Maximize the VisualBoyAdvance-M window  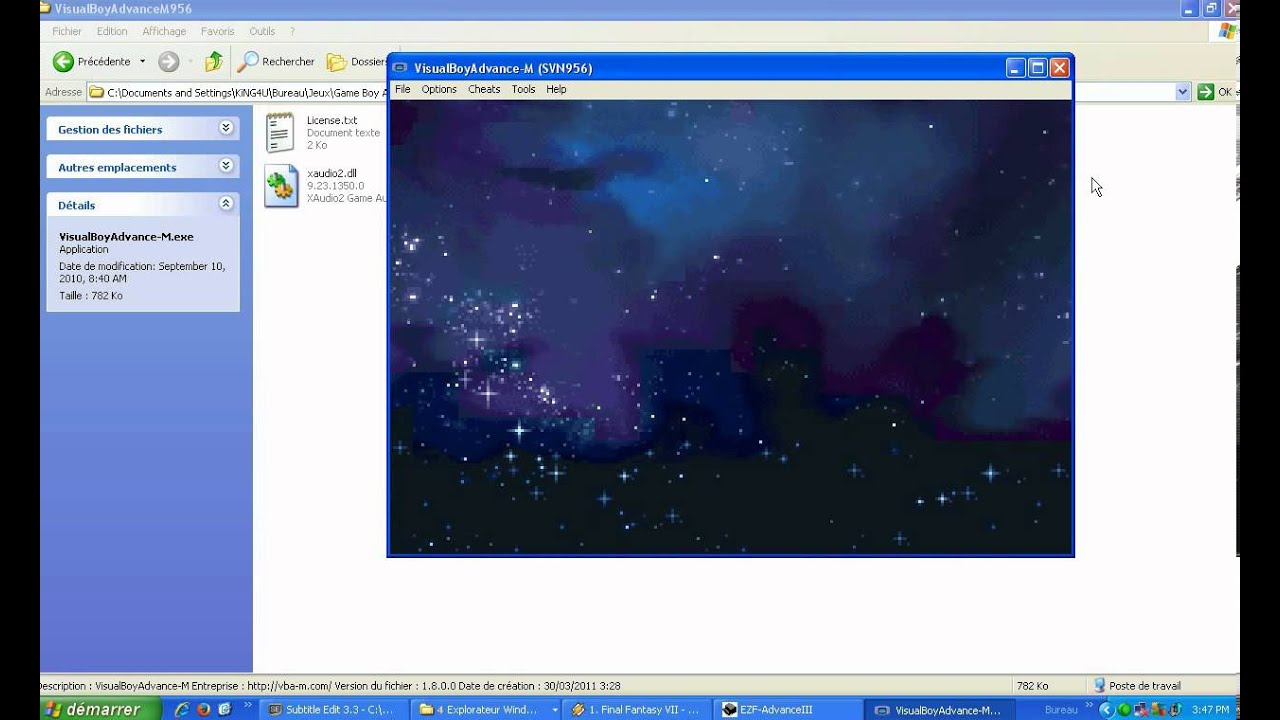click(x=1037, y=68)
